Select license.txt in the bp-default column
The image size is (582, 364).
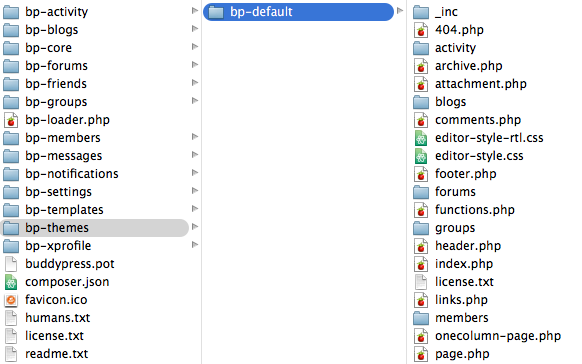click(464, 282)
